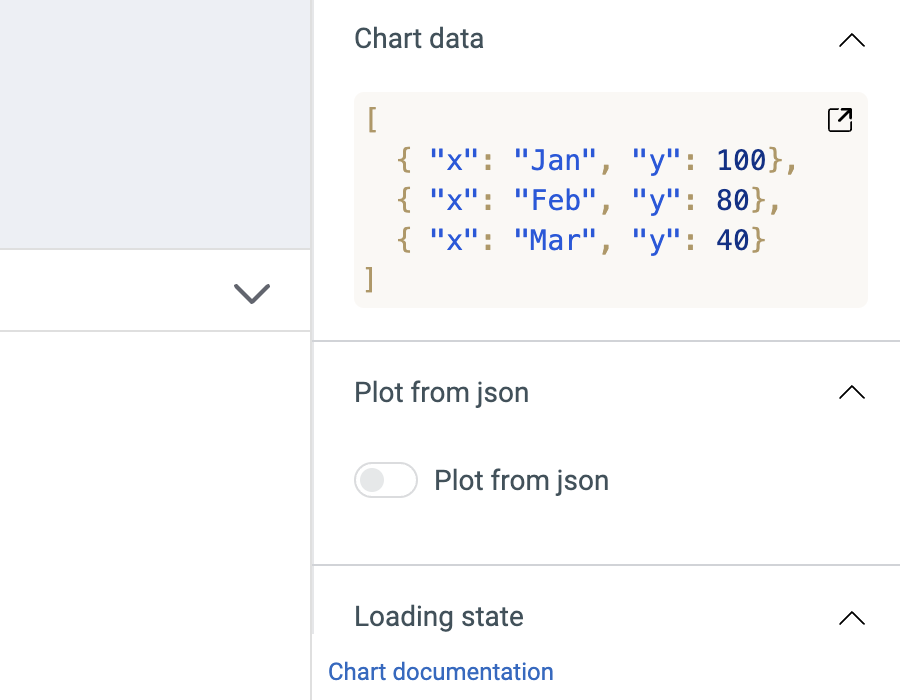
Task: Place cursor on "Feb" in the JSON editor
Action: [555, 201]
